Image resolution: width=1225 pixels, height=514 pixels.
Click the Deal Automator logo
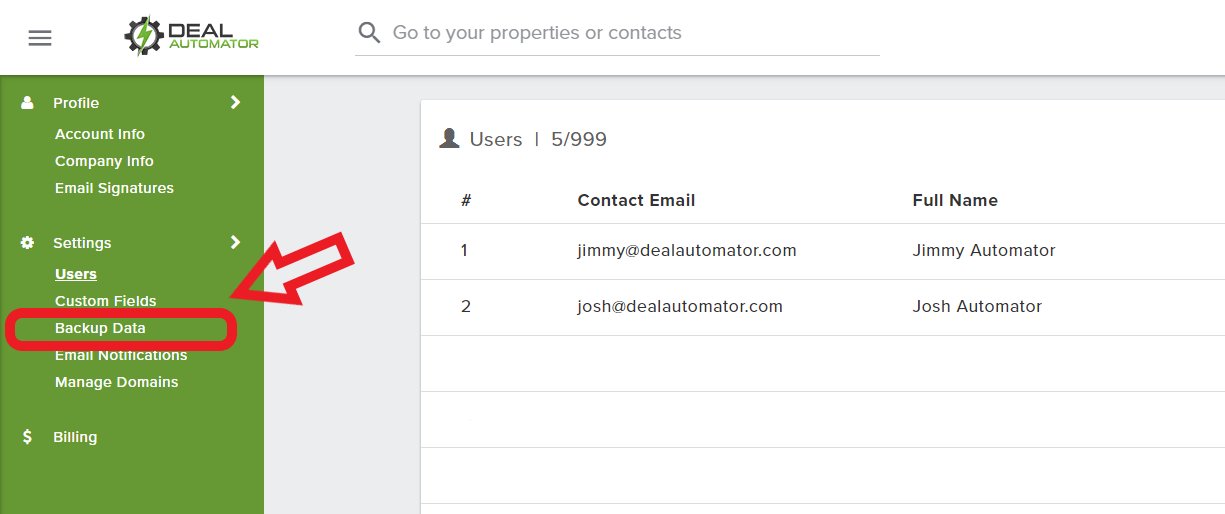pyautogui.click(x=192, y=36)
